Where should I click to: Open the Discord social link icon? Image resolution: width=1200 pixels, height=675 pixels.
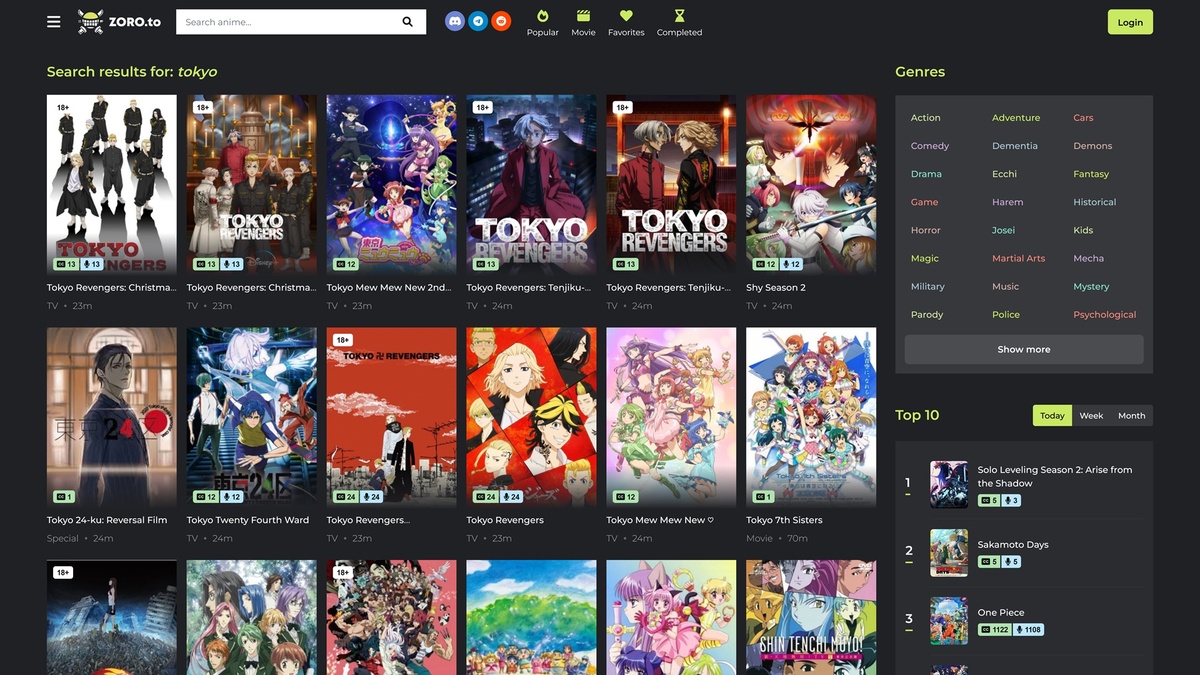[455, 21]
